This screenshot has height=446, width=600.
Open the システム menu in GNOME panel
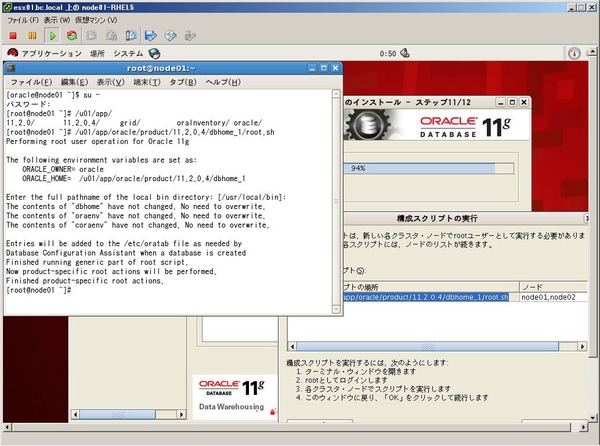(128, 54)
